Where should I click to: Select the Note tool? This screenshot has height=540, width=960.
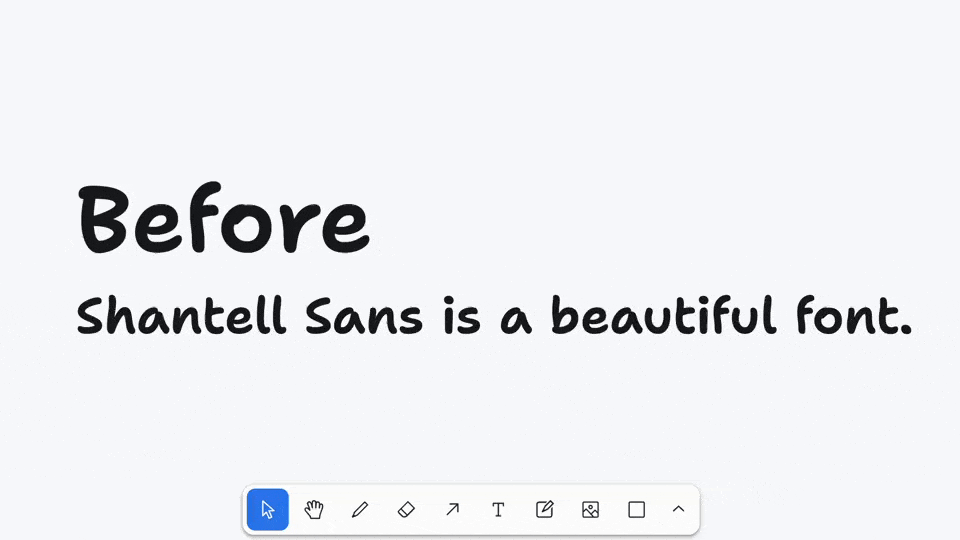tap(544, 509)
